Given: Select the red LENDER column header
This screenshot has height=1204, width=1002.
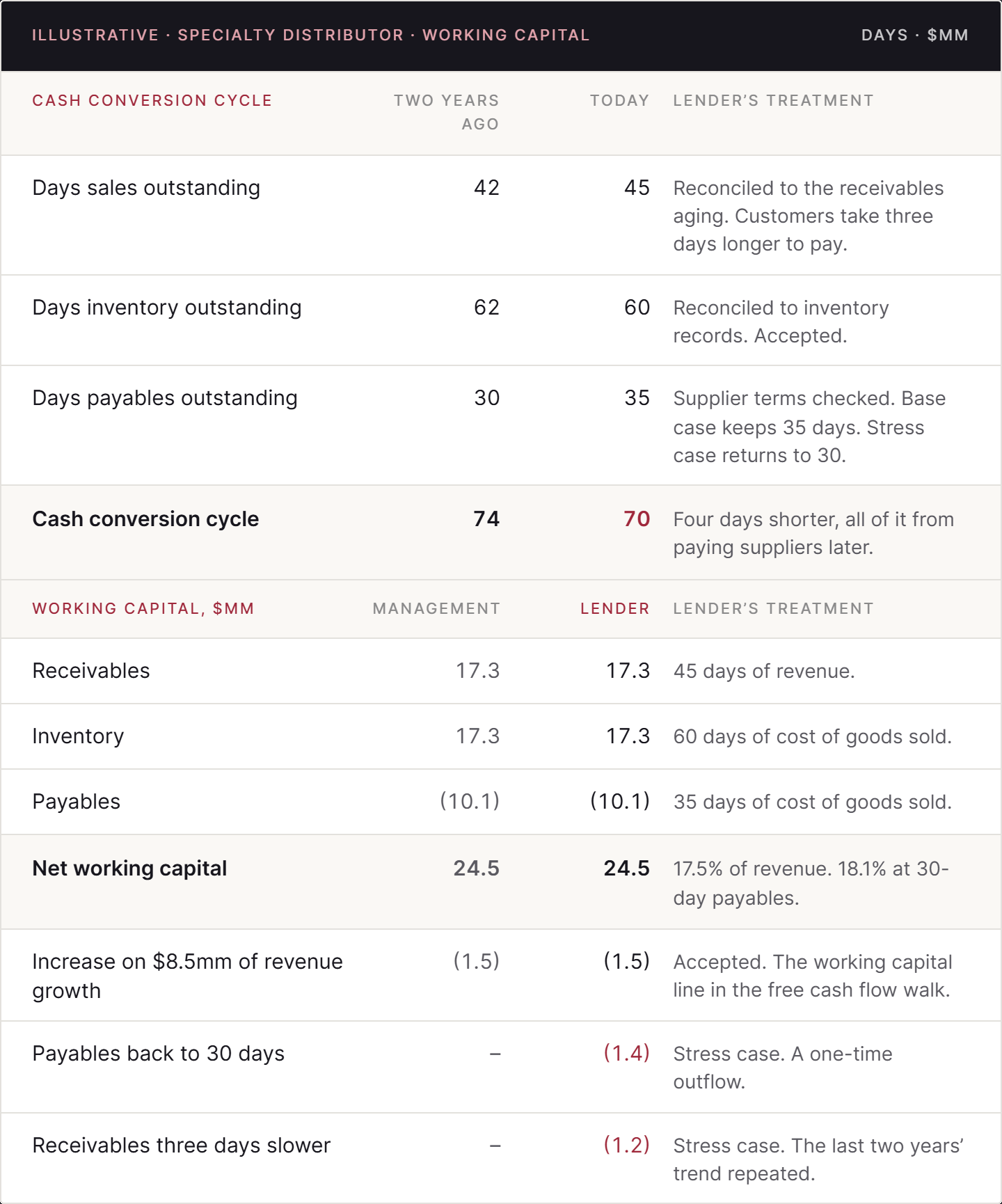Looking at the screenshot, I should click(615, 609).
